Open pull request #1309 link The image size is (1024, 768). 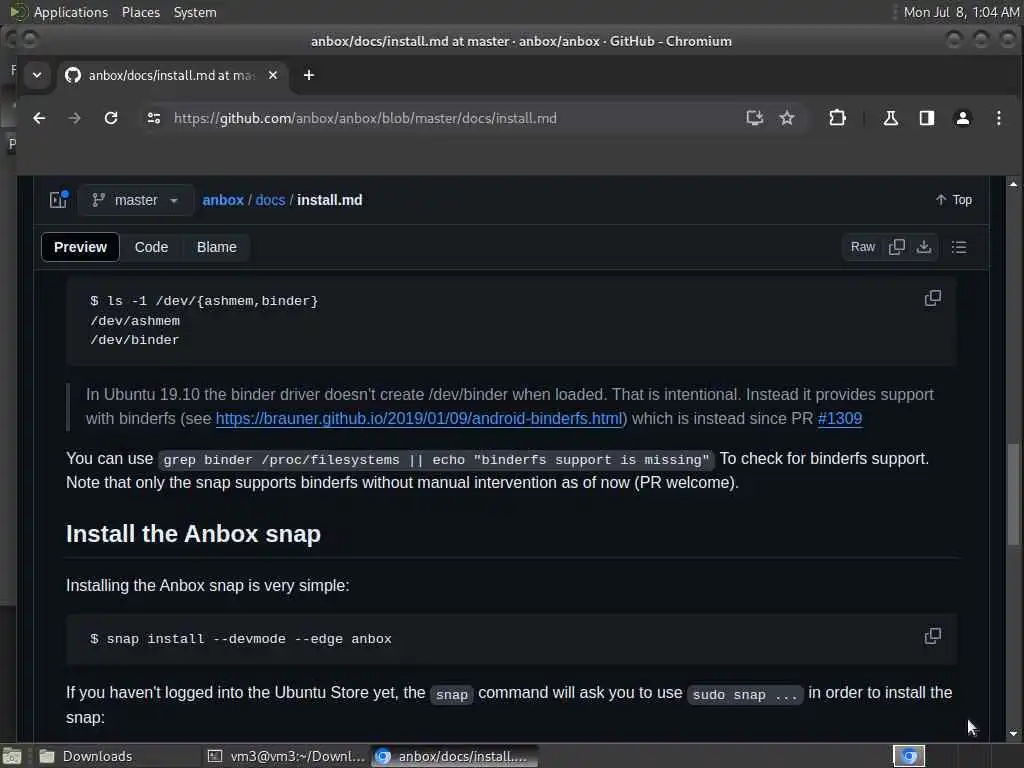840,419
